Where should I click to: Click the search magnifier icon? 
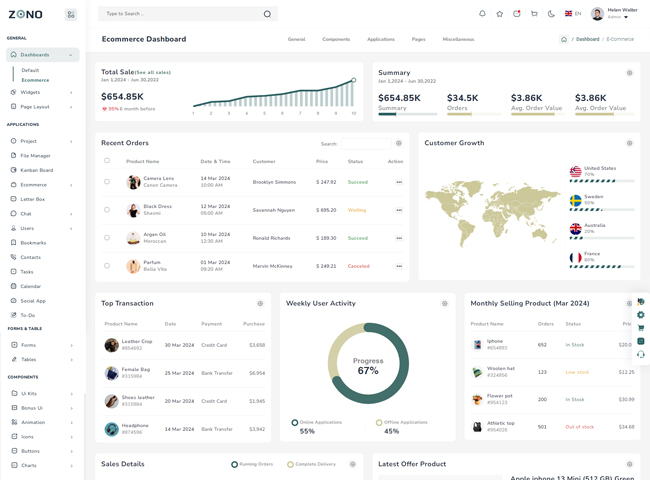click(267, 14)
